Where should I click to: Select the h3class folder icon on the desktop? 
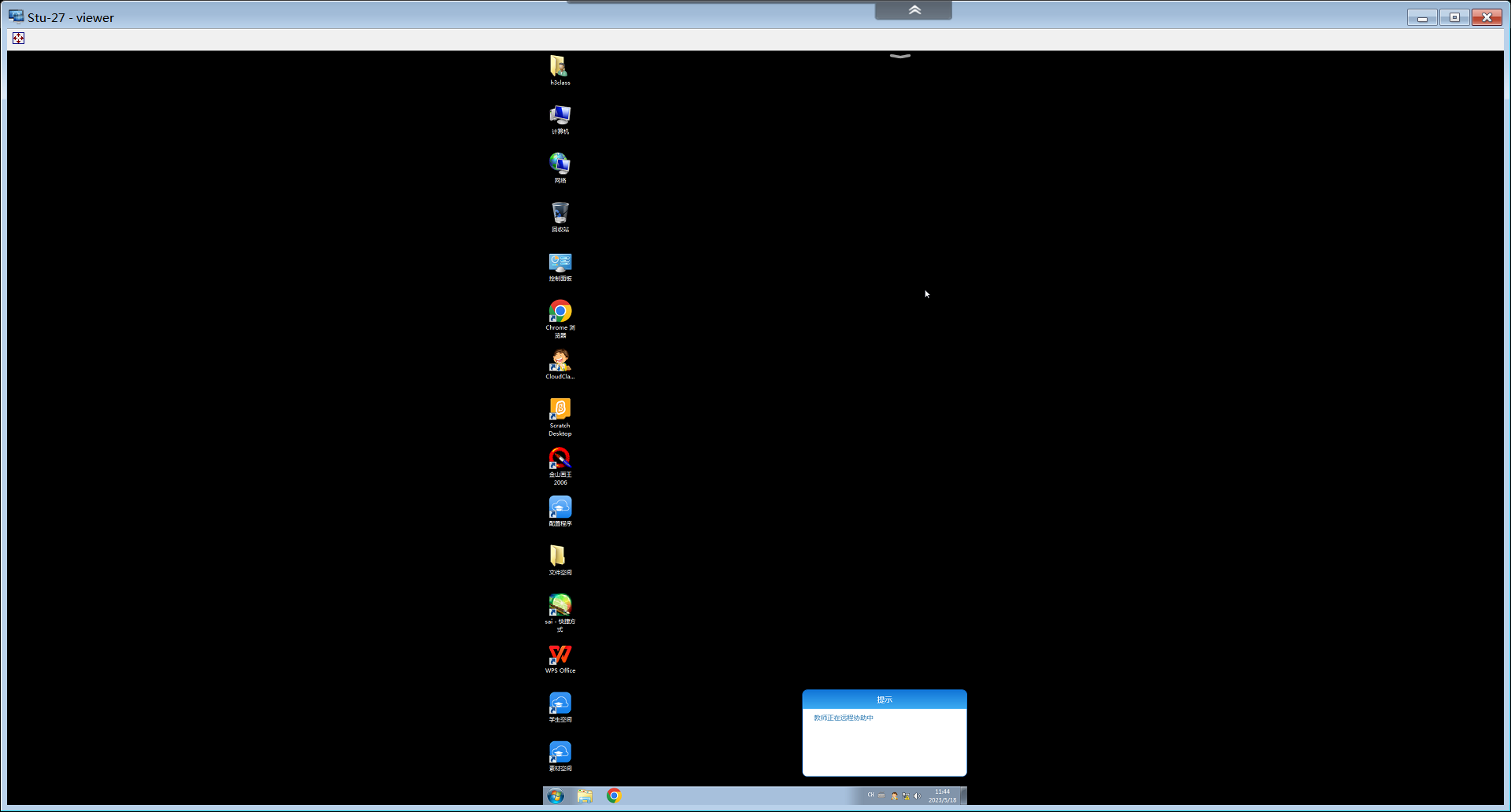pos(560,70)
